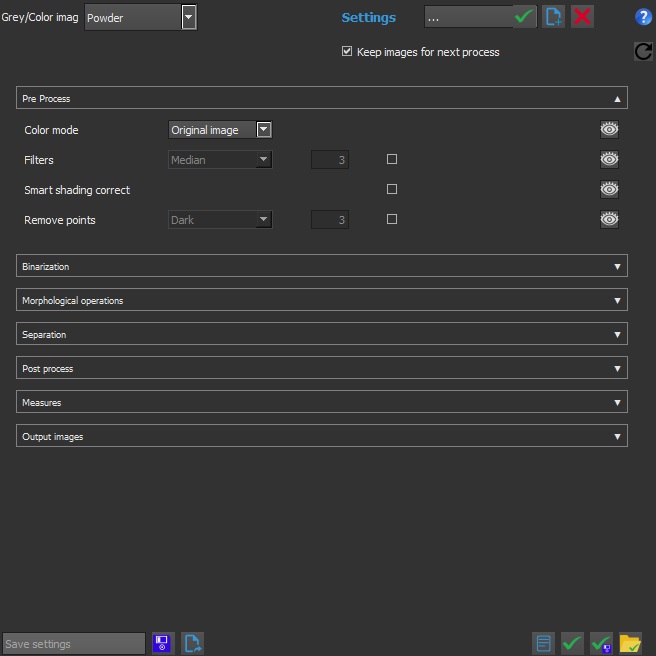The image size is (656, 656).
Task: Click the Smart shading correct label
Action: (x=77, y=190)
